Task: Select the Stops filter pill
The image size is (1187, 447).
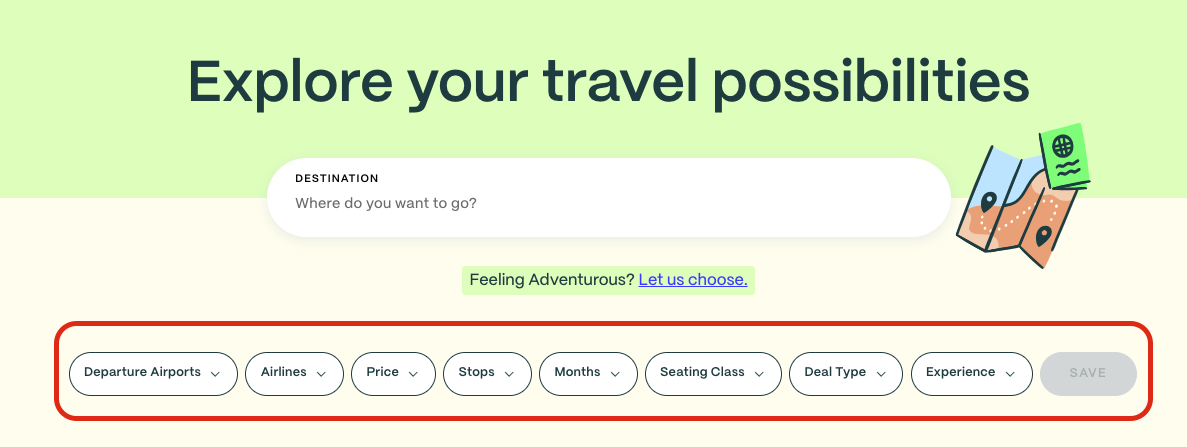Action: [x=487, y=374]
